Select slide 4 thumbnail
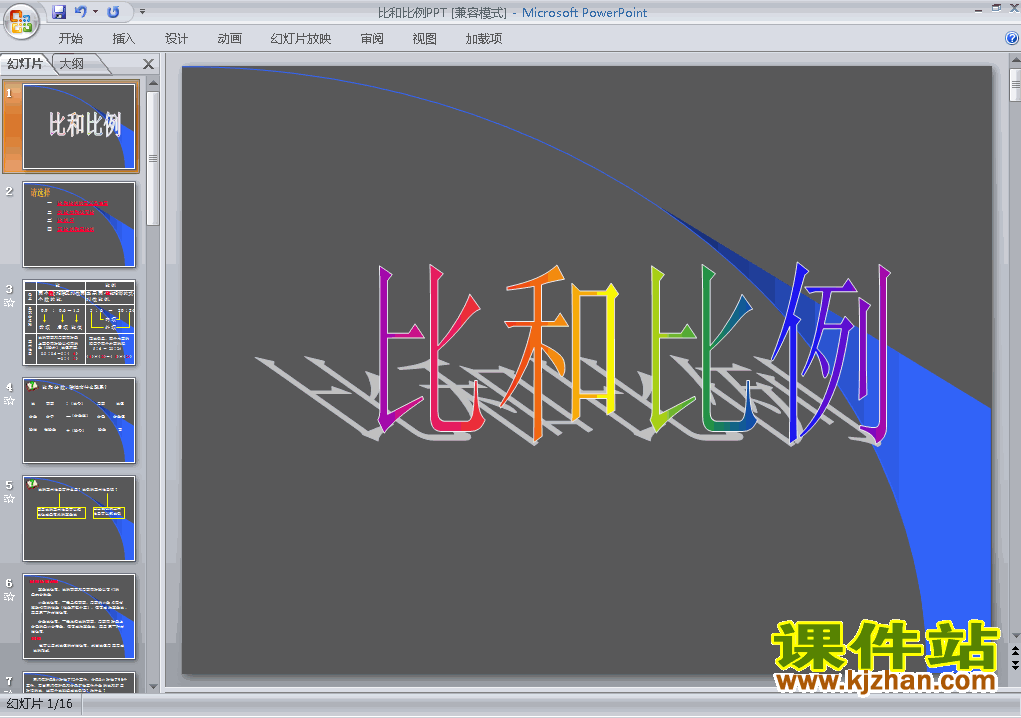Viewport: 1021px width, 718px height. tap(79, 421)
